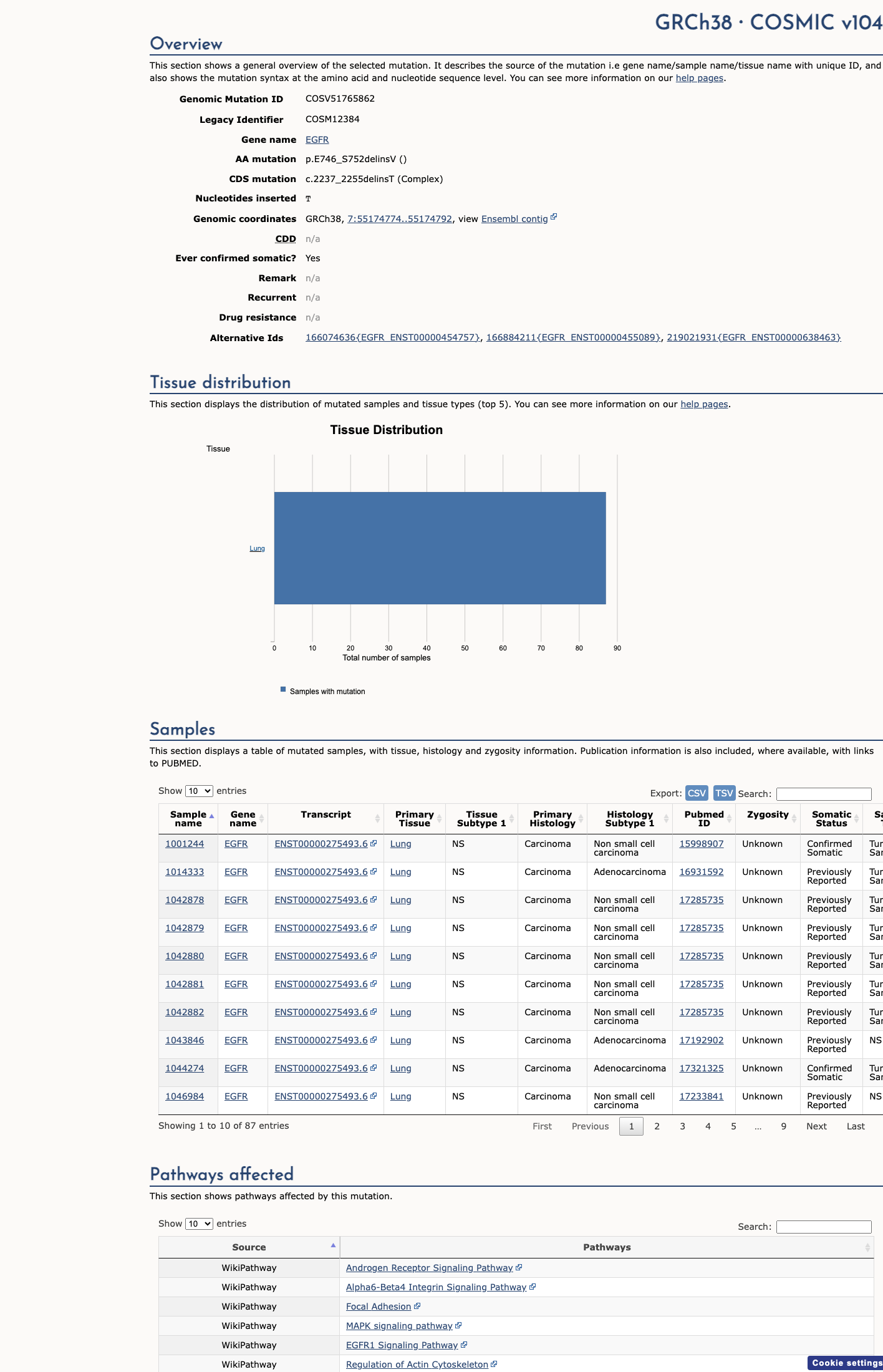This screenshot has height=1372, width=883.
Task: Open Lung tissue link in row 1044274
Action: pyautogui.click(x=401, y=1068)
